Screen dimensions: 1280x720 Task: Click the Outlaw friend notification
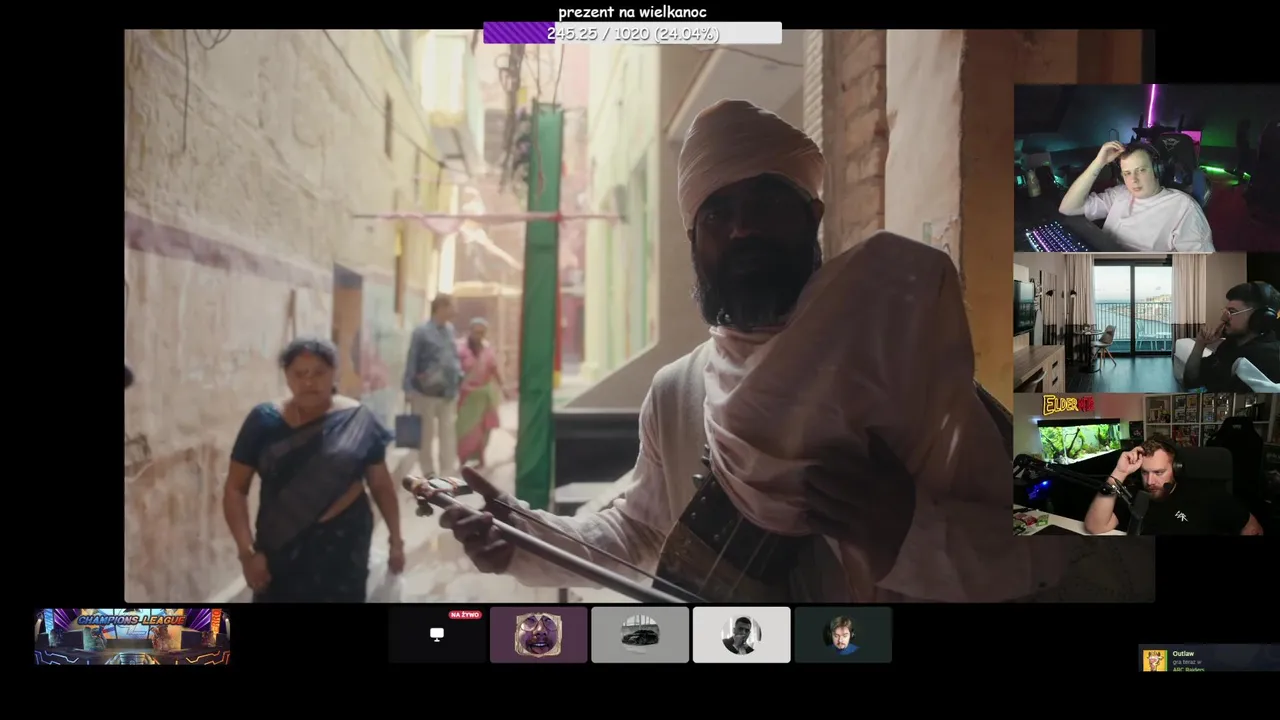(x=1209, y=658)
